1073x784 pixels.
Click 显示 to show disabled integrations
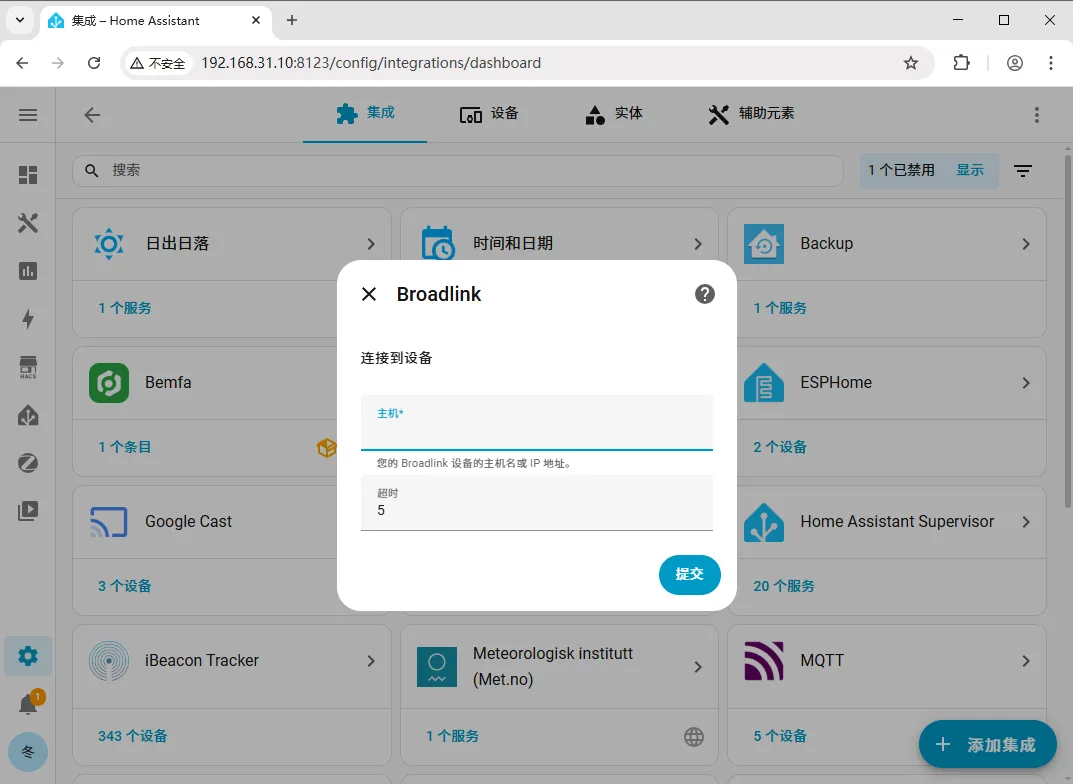click(970, 170)
